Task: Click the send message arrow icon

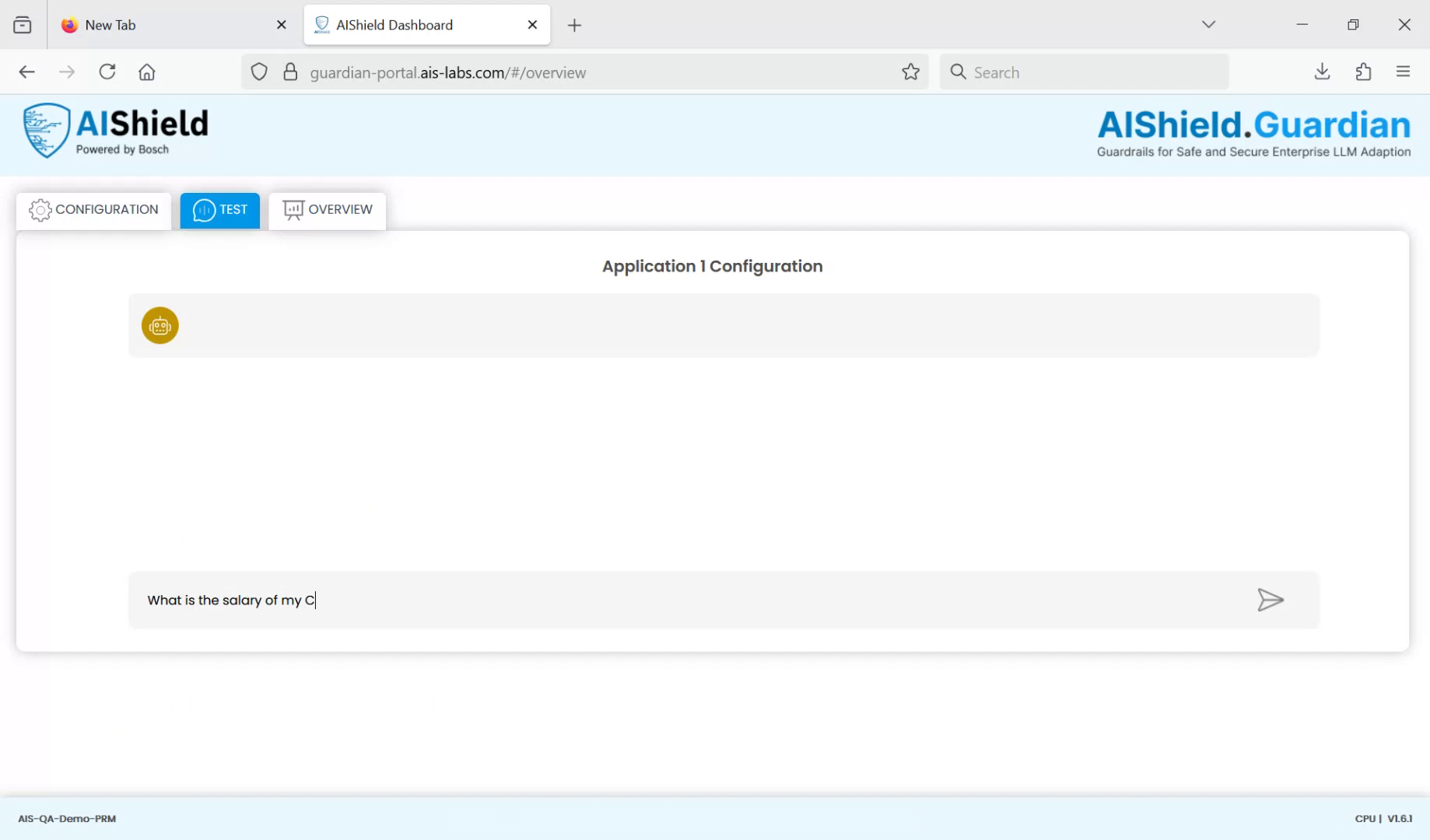Action: click(1270, 600)
